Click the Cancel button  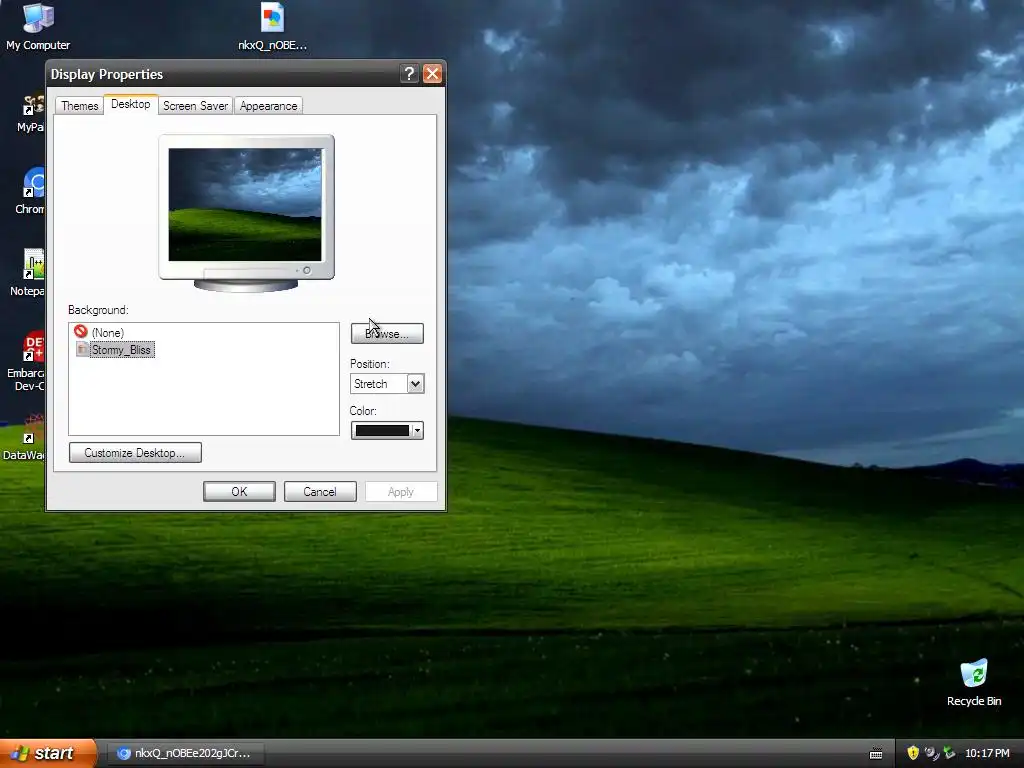coord(320,492)
